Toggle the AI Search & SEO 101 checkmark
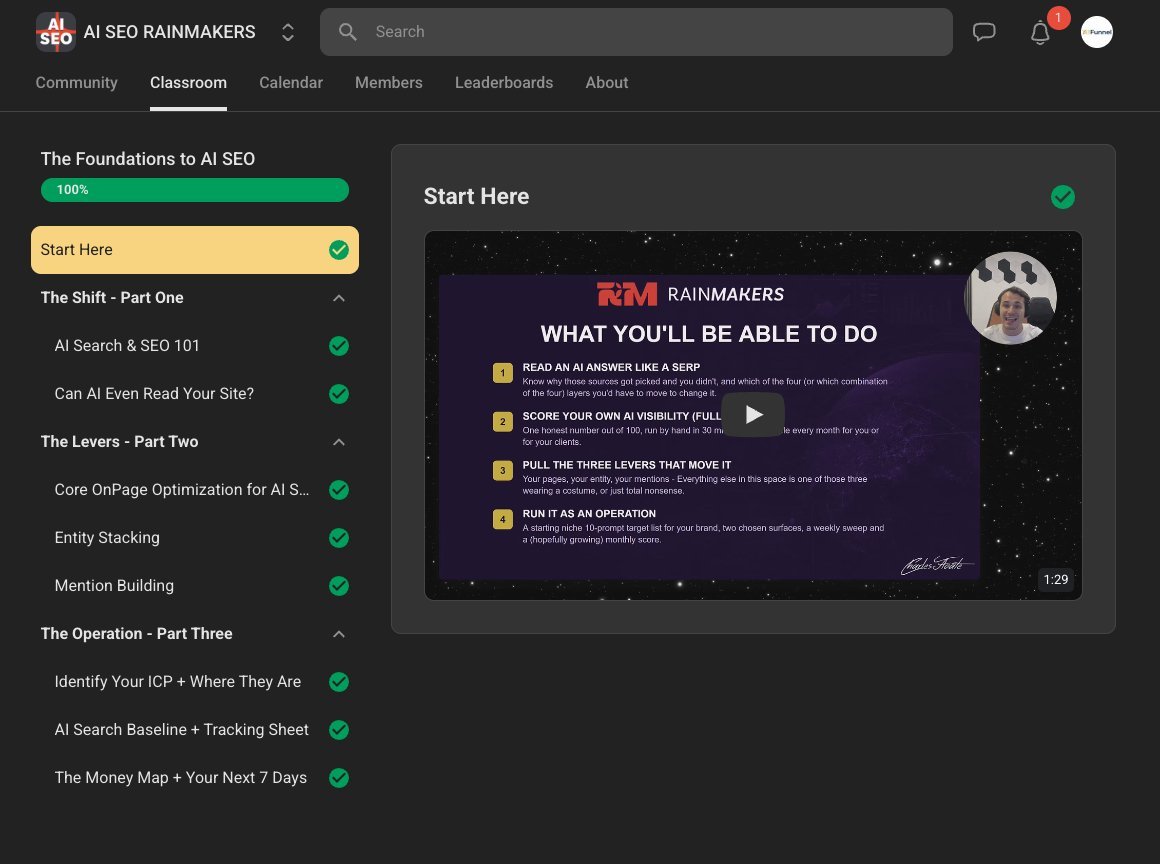Screen dimensions: 1160x864 (339, 345)
